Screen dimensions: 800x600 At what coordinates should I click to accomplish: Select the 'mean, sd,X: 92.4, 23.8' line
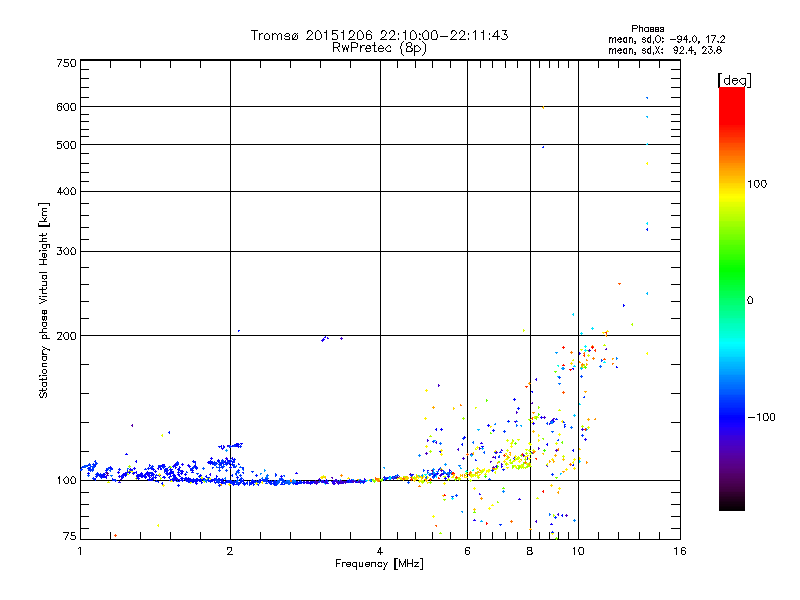[665, 50]
